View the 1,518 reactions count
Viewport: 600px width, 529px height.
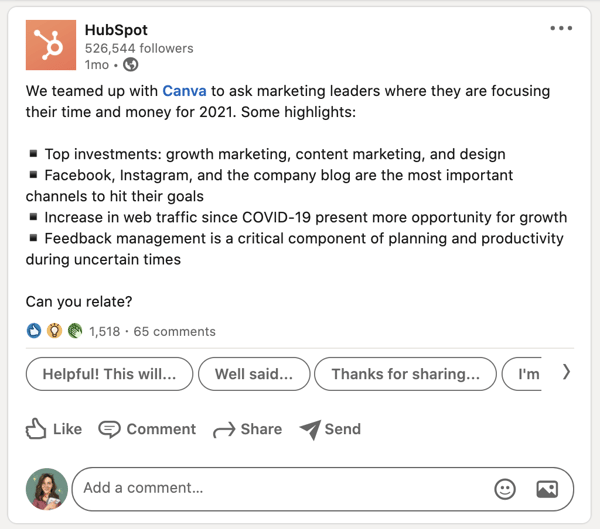tap(104, 331)
